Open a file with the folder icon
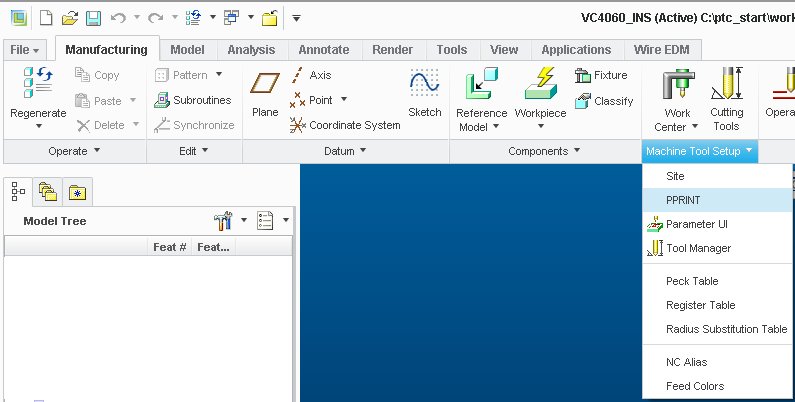 pyautogui.click(x=69, y=19)
